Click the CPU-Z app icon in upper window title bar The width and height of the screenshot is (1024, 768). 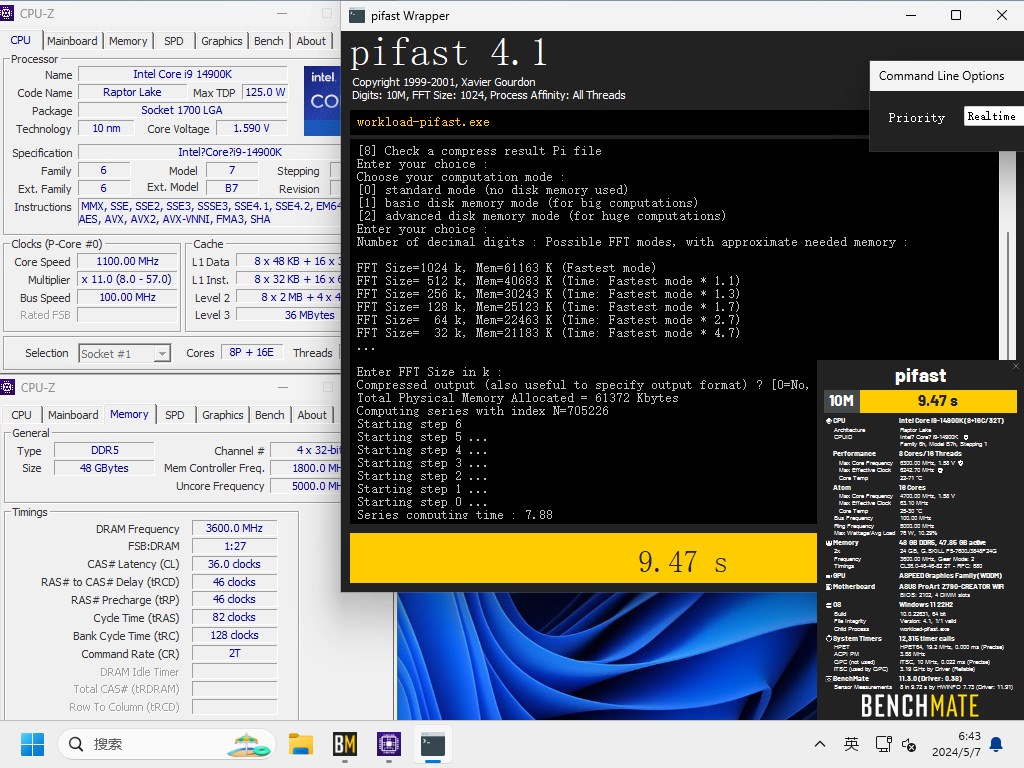(7, 13)
